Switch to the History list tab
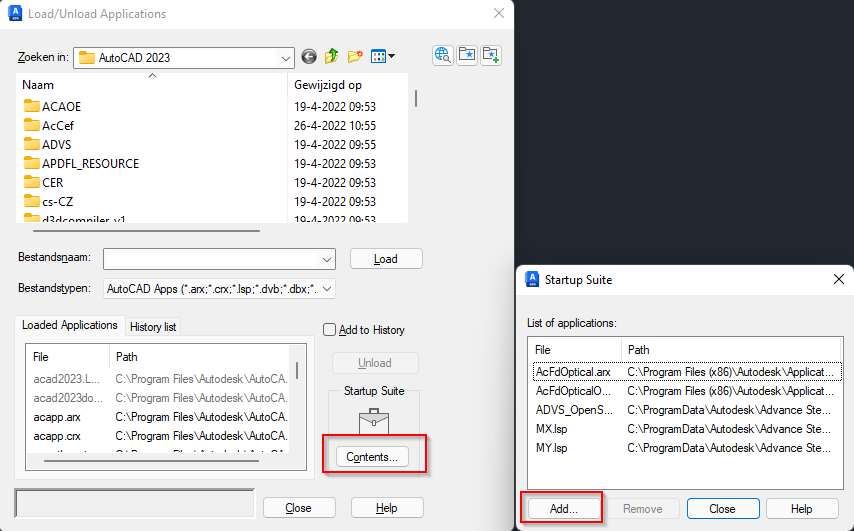 pyautogui.click(x=153, y=327)
